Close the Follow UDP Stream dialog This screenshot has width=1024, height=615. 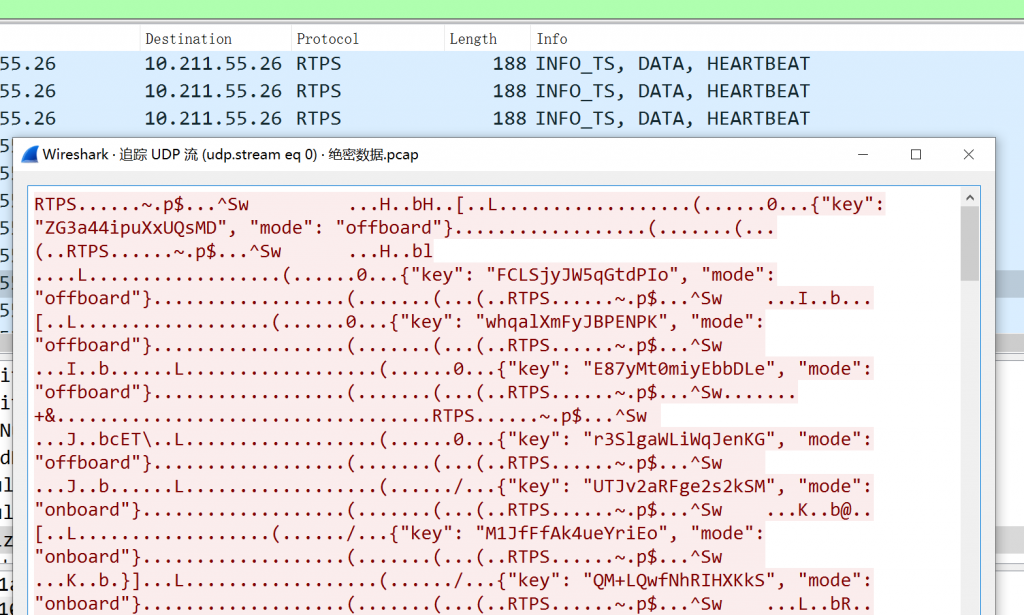[968, 155]
